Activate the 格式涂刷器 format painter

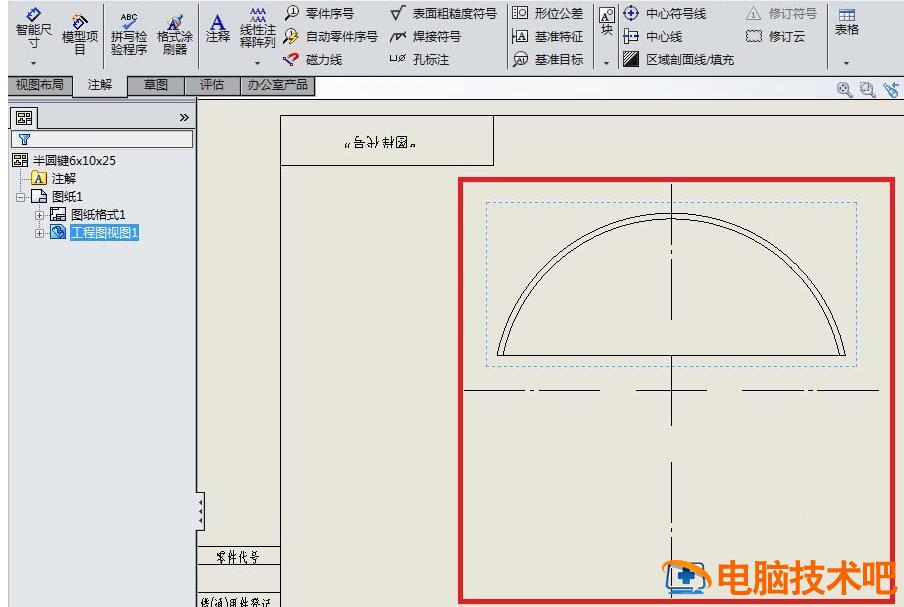[x=174, y=35]
